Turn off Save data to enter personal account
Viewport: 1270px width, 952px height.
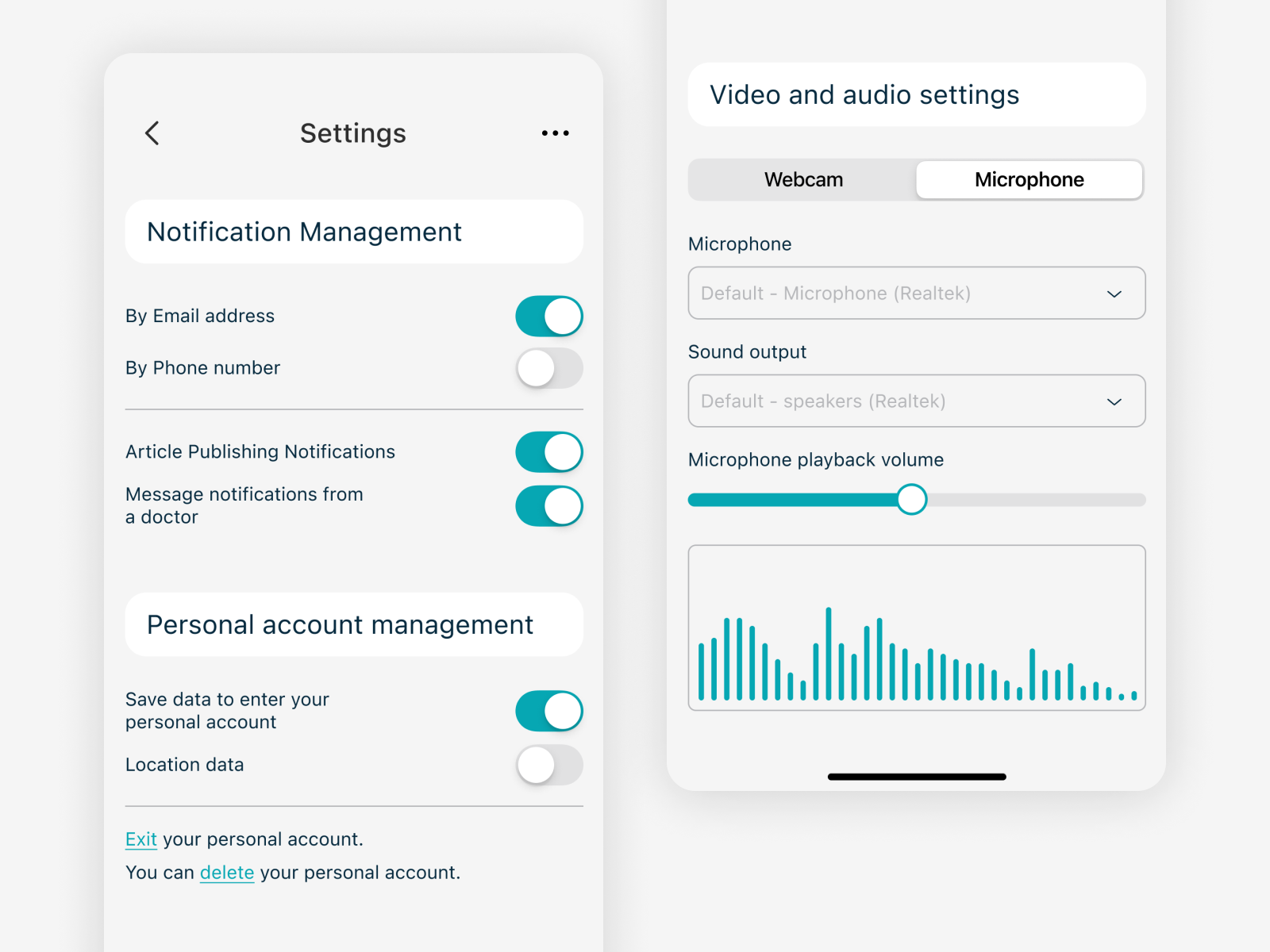point(549,711)
